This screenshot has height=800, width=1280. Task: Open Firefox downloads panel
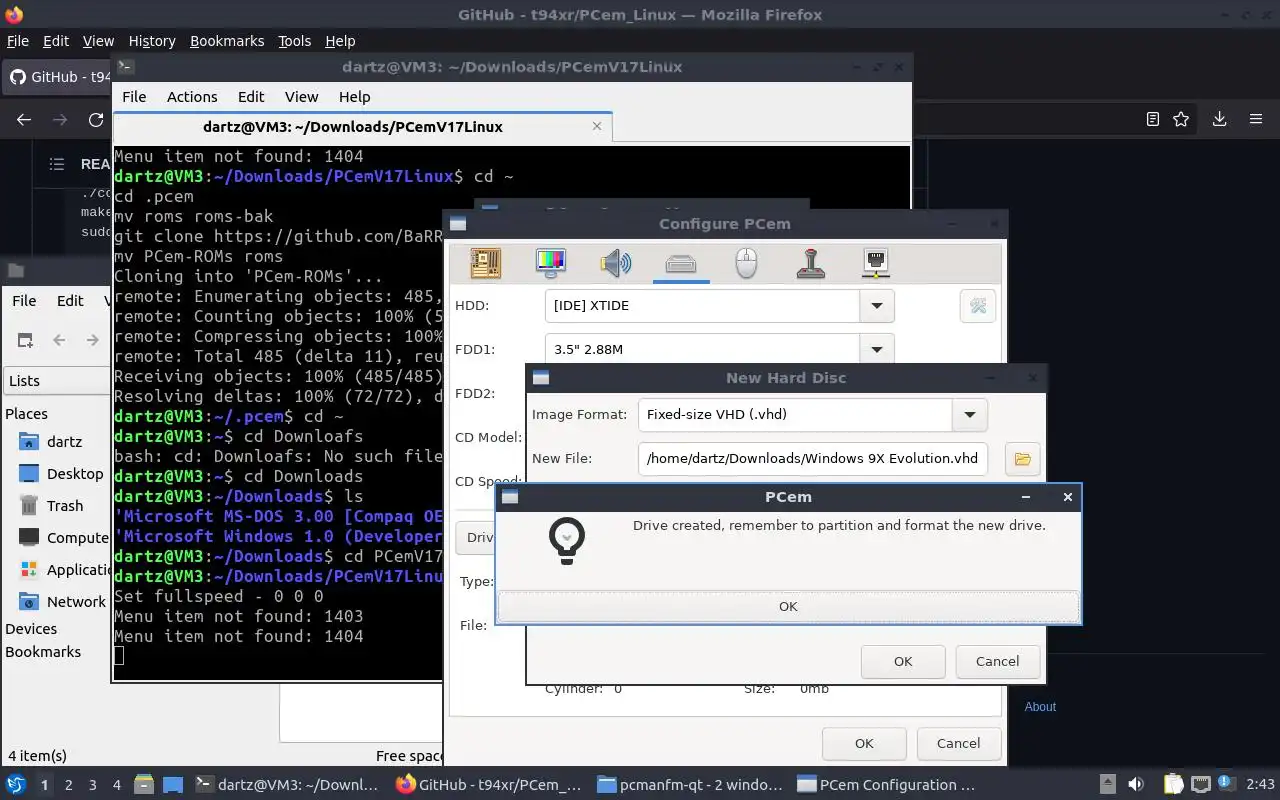pos(1219,119)
